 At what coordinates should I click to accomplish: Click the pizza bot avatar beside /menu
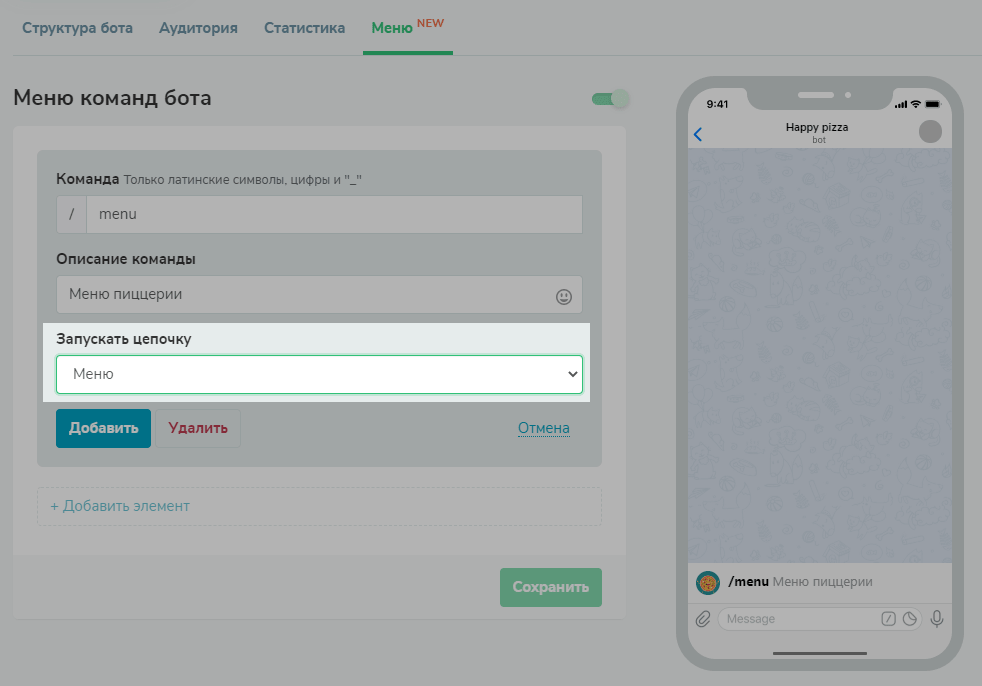pos(708,582)
